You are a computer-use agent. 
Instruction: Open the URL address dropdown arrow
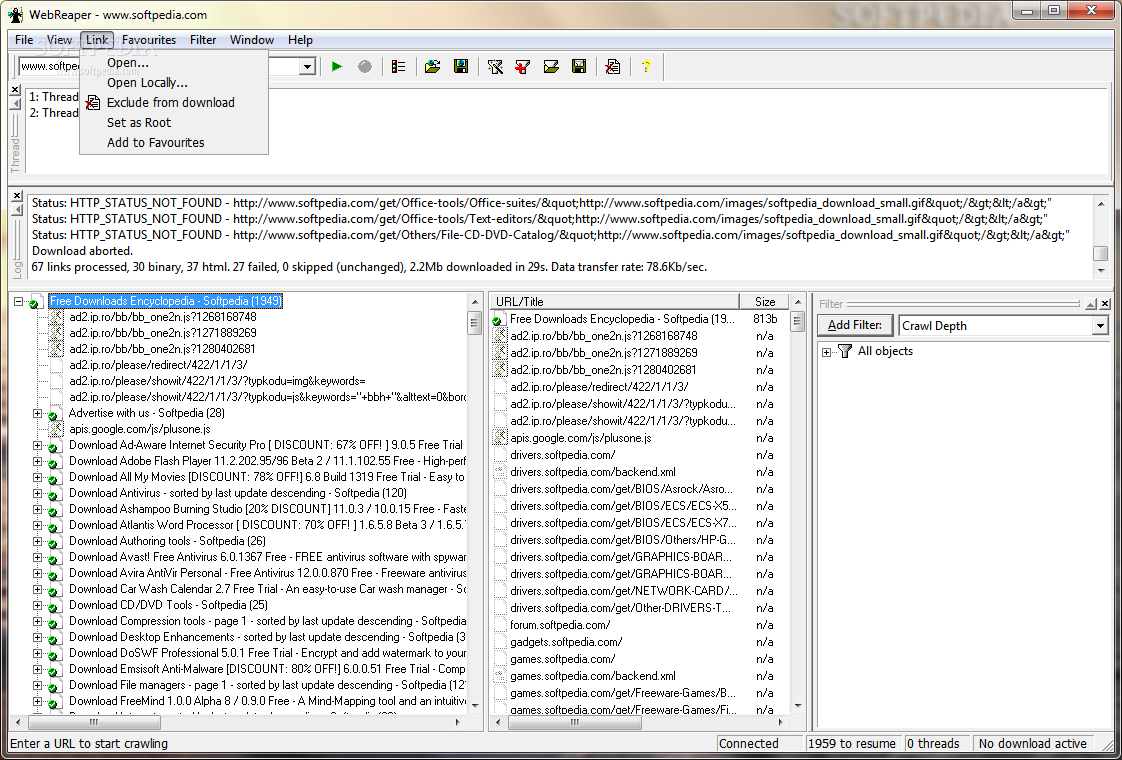coord(308,67)
